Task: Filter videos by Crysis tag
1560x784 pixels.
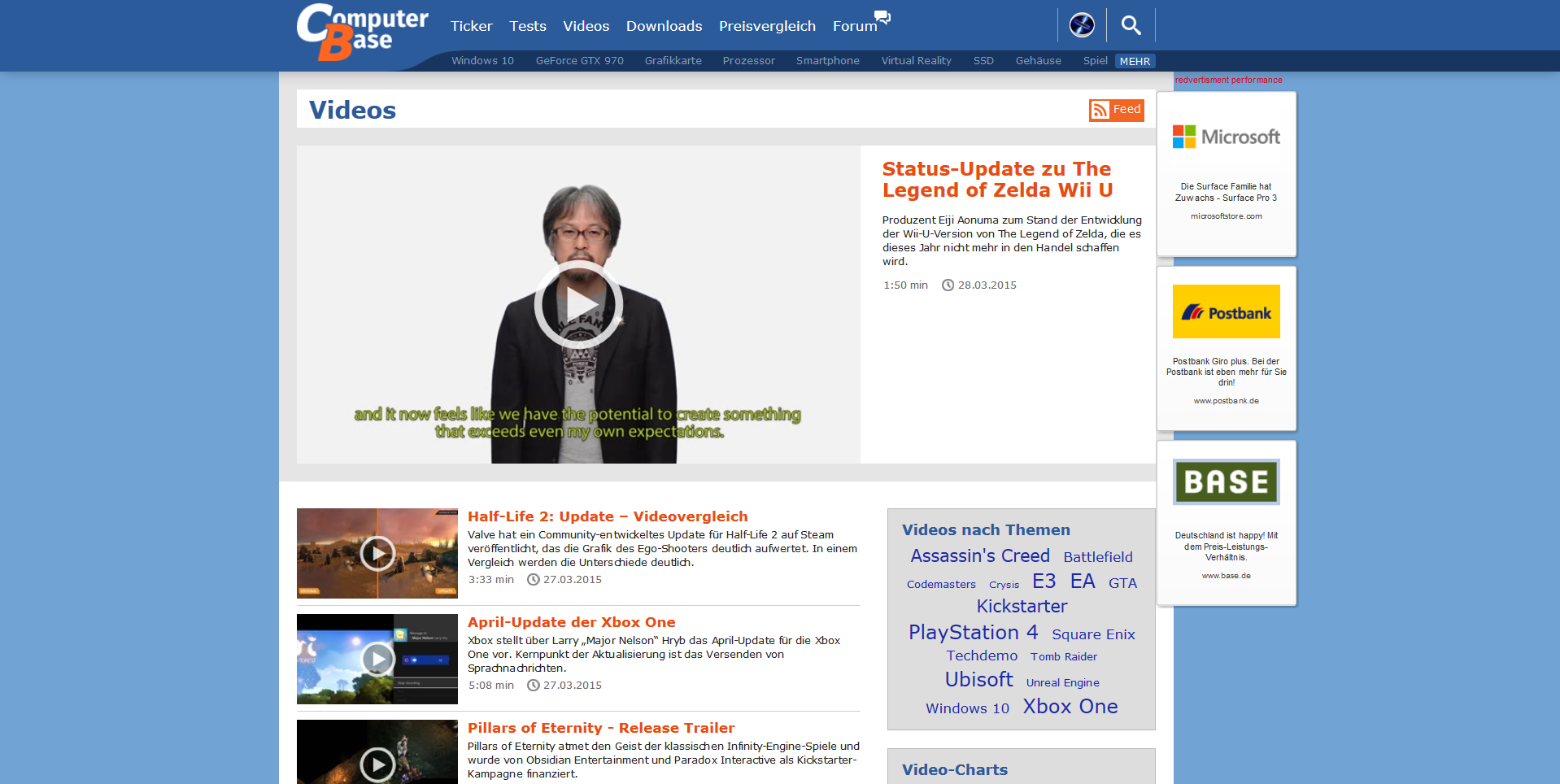Action: click(x=1004, y=585)
